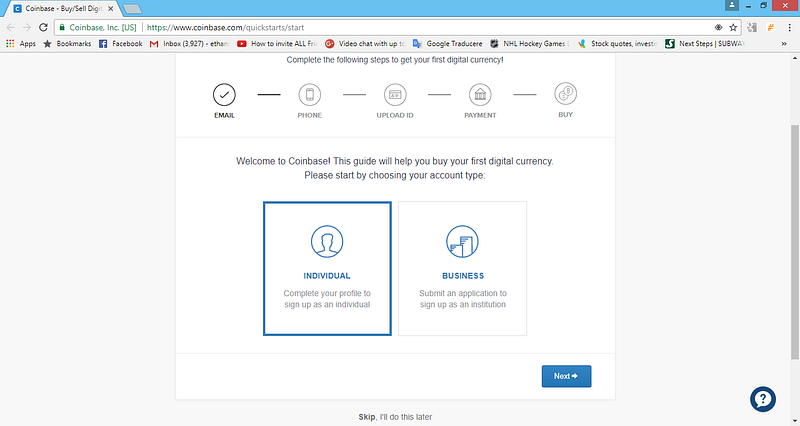The image size is (800, 426).
Task: Click the Buy coins step icon
Action: coord(565,94)
